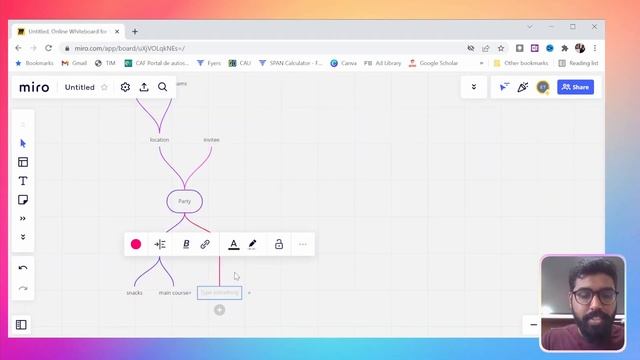Select the snacks node
This screenshot has width=640, height=360.
point(134,293)
